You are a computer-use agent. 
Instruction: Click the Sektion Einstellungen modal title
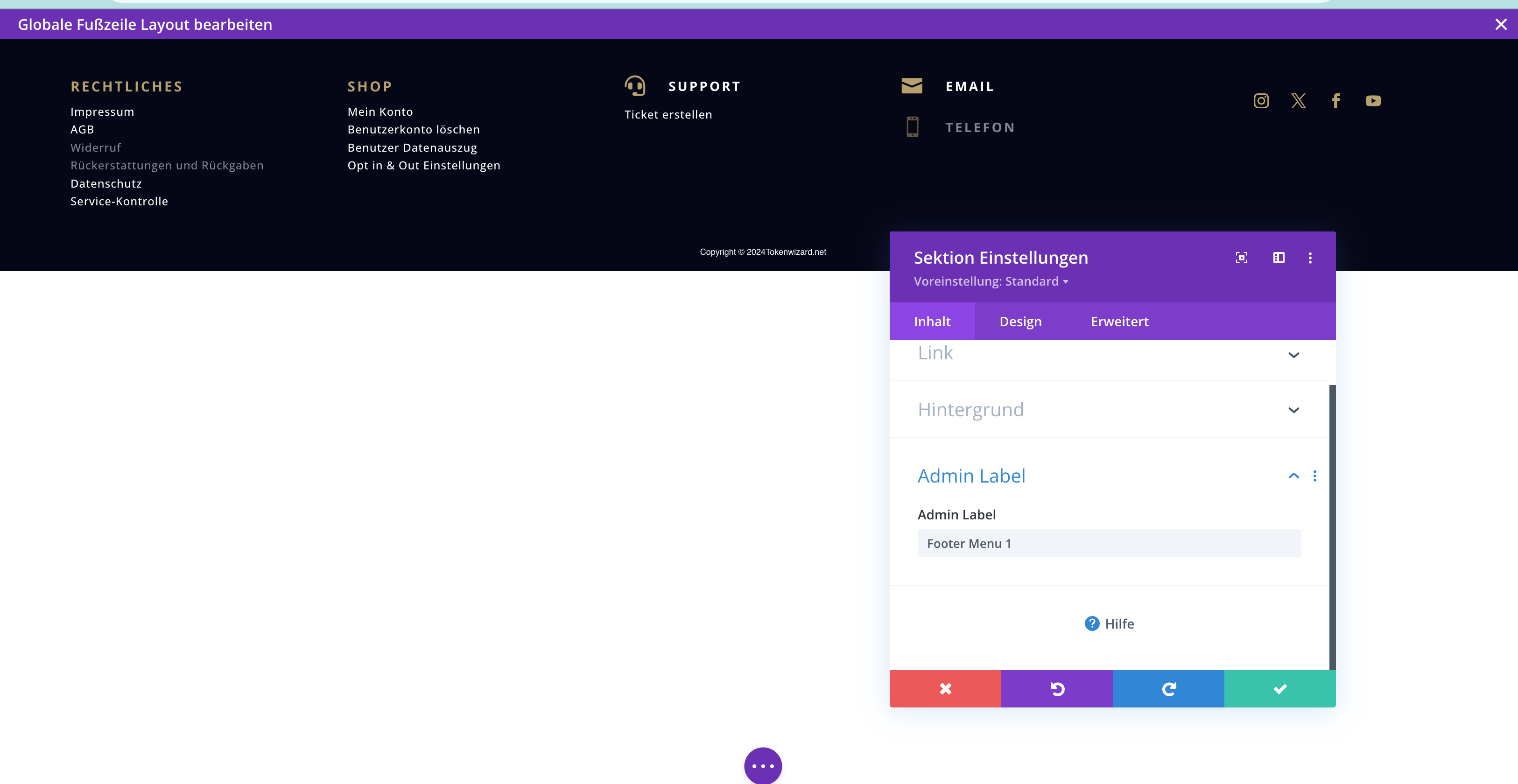[1001, 258]
